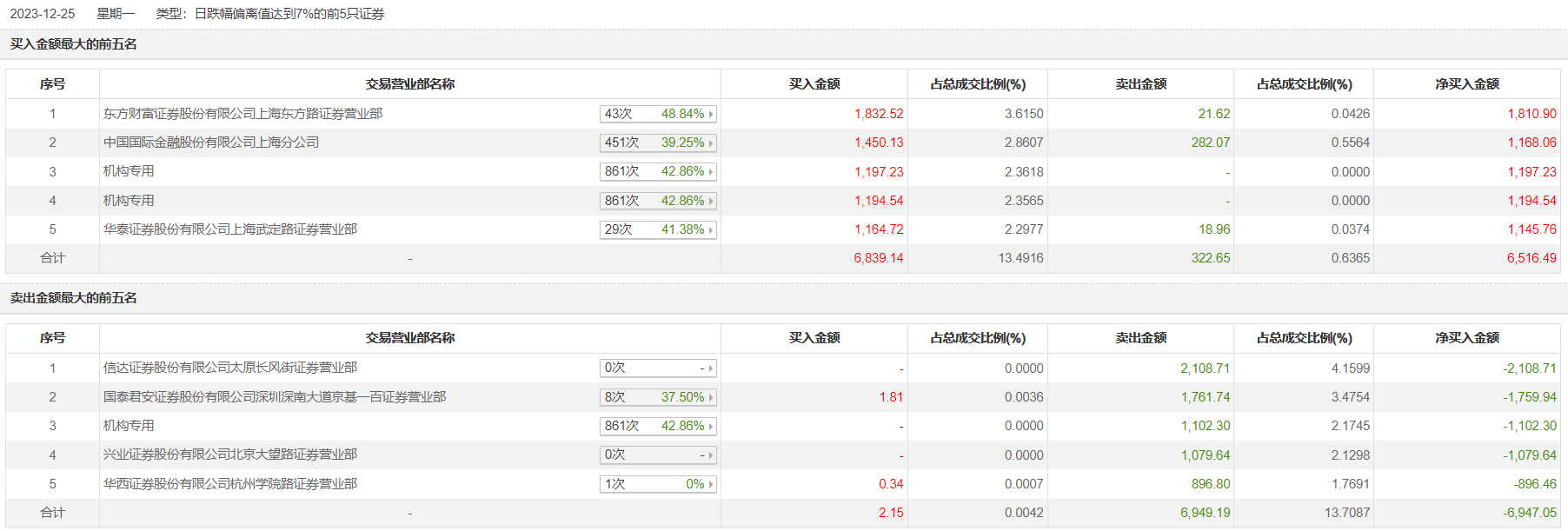The height and width of the screenshot is (531, 1568).
Task: Click the arrow icon beside 48.84%
Action: click(x=711, y=114)
